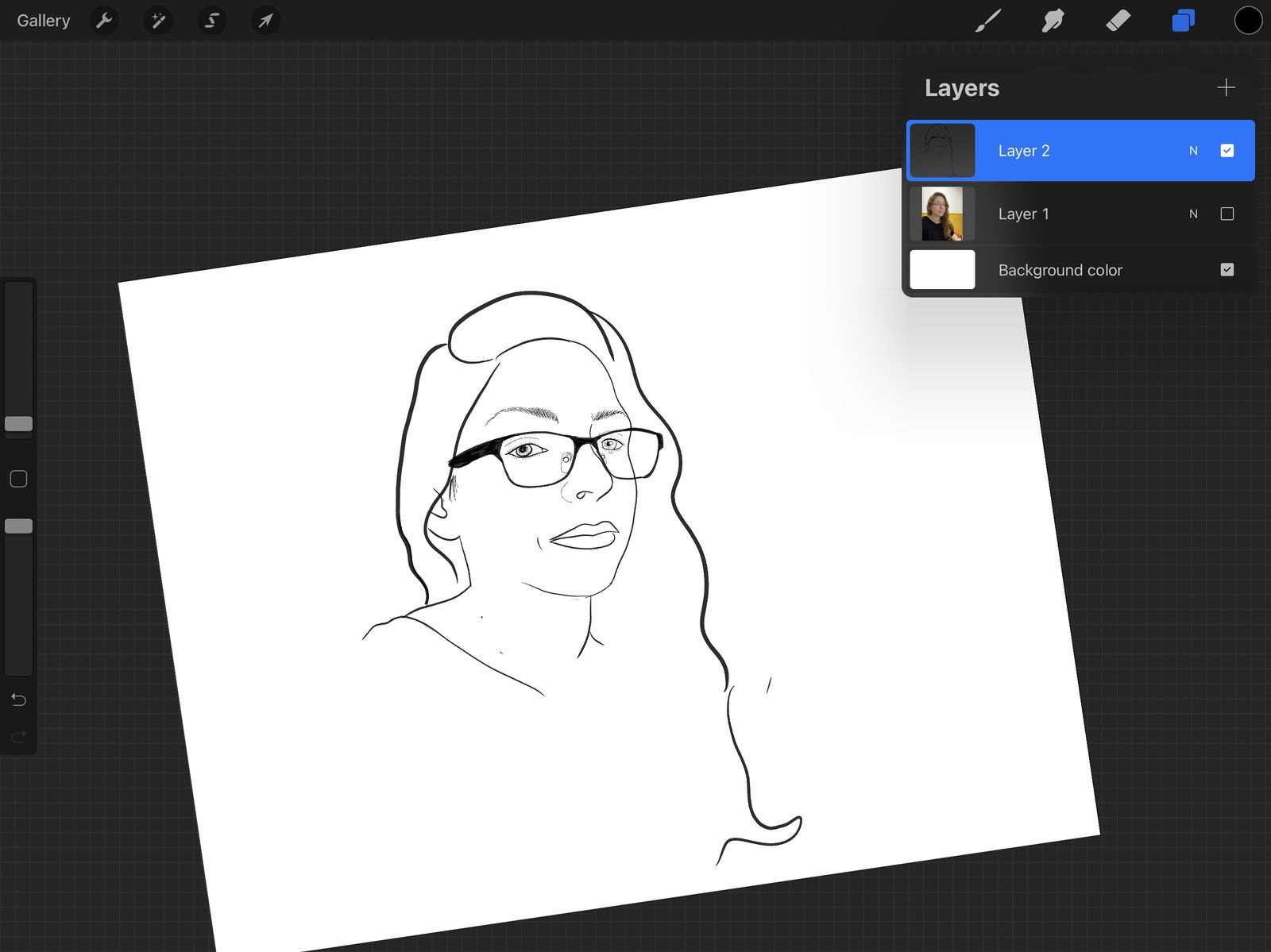This screenshot has height=952, width=1271.
Task: Show Layer 1 using its checkbox
Action: tap(1227, 214)
